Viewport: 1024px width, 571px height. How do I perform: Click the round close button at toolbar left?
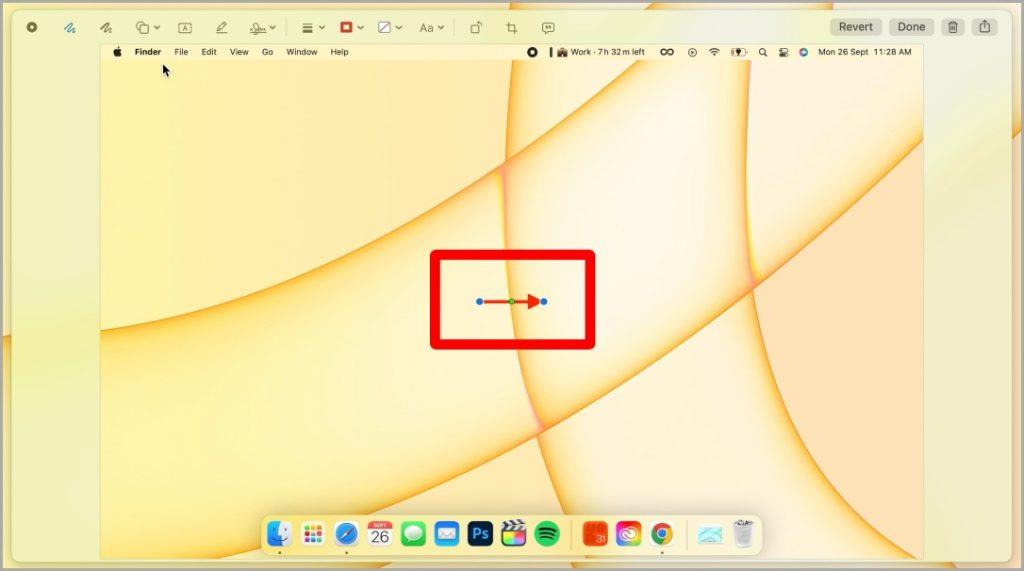(31, 27)
